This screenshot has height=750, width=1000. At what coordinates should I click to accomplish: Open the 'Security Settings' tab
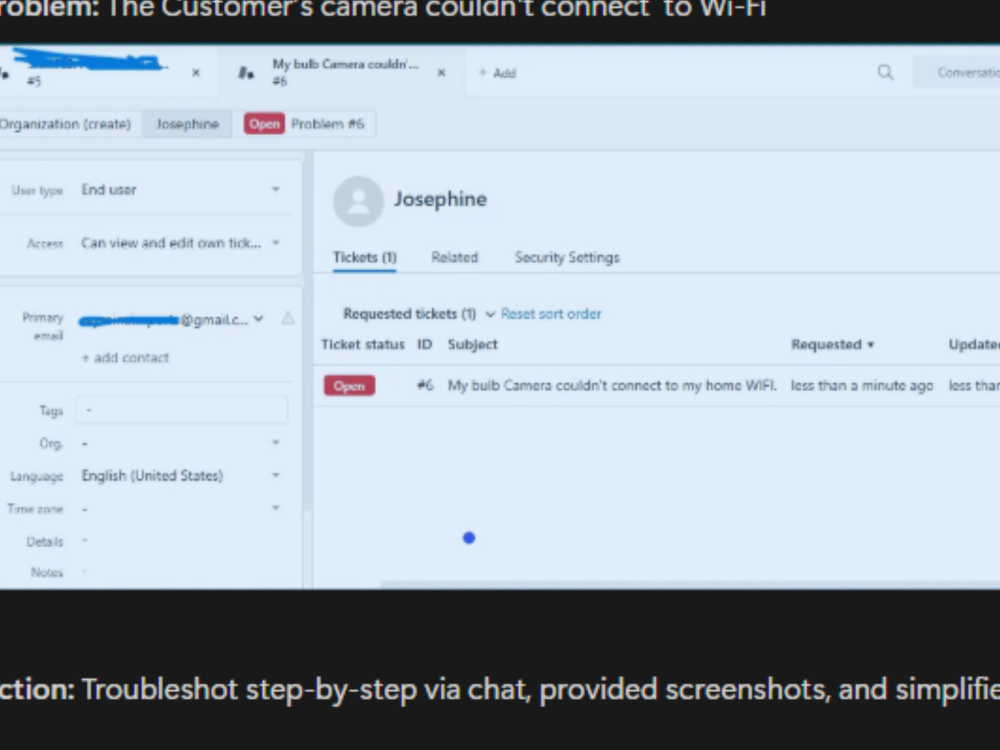click(x=567, y=258)
